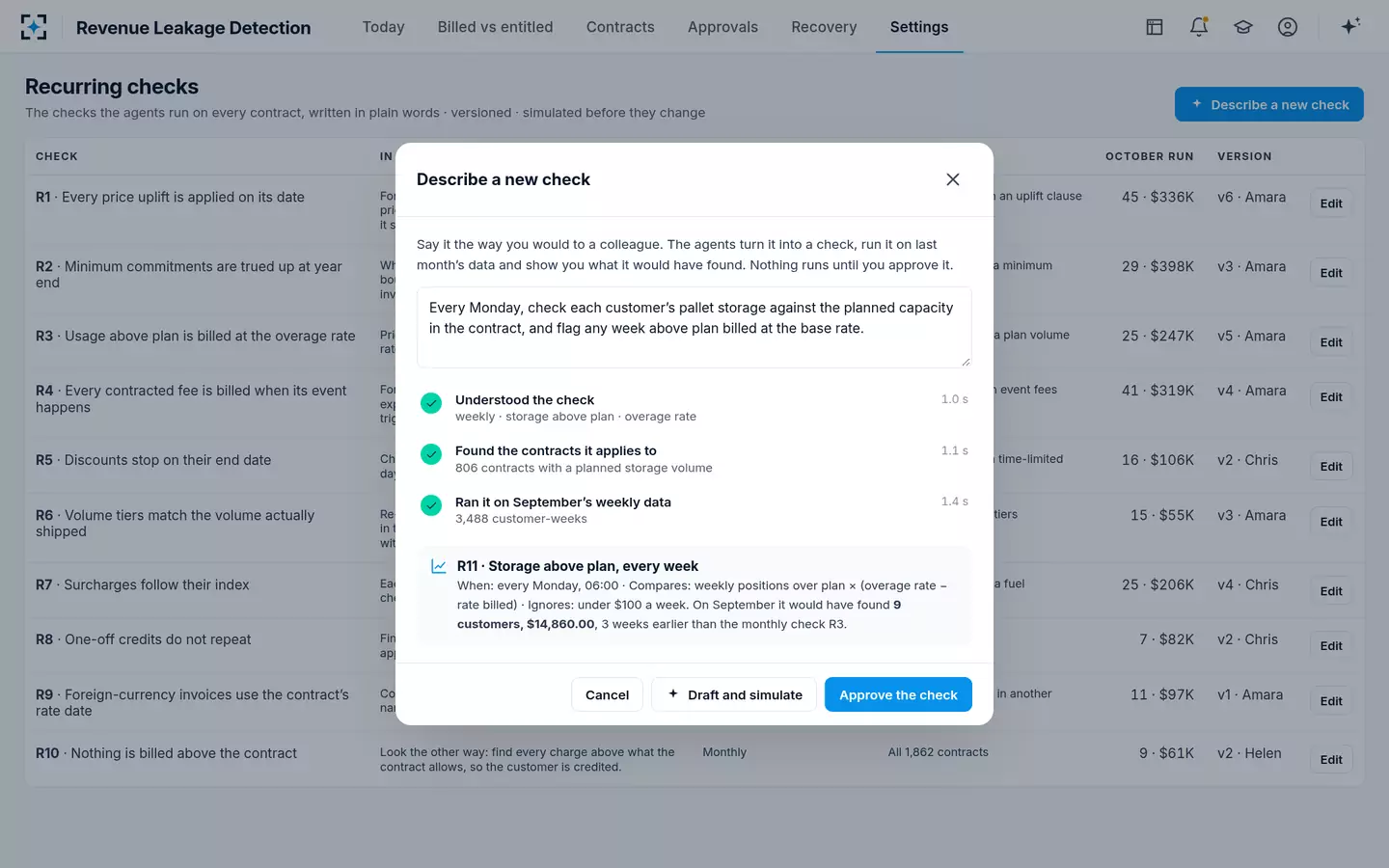Screen dimensions: 1389x868
Task: Switch to the Today tab
Action: [383, 27]
